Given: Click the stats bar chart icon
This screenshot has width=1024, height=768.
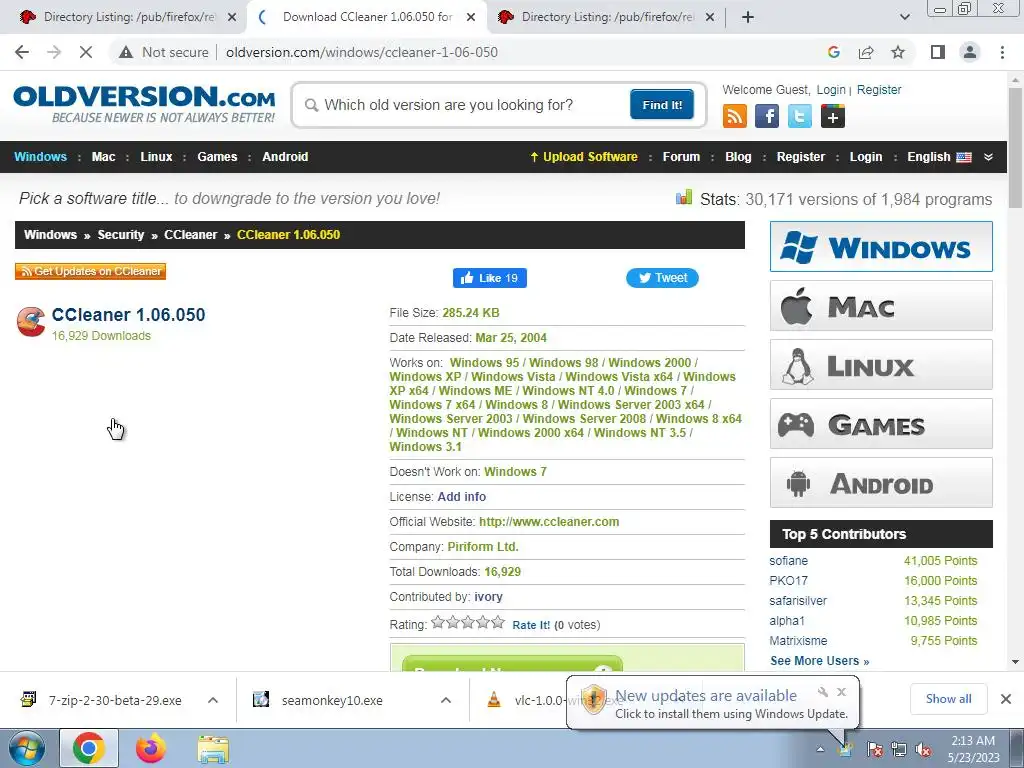Looking at the screenshot, I should [684, 197].
